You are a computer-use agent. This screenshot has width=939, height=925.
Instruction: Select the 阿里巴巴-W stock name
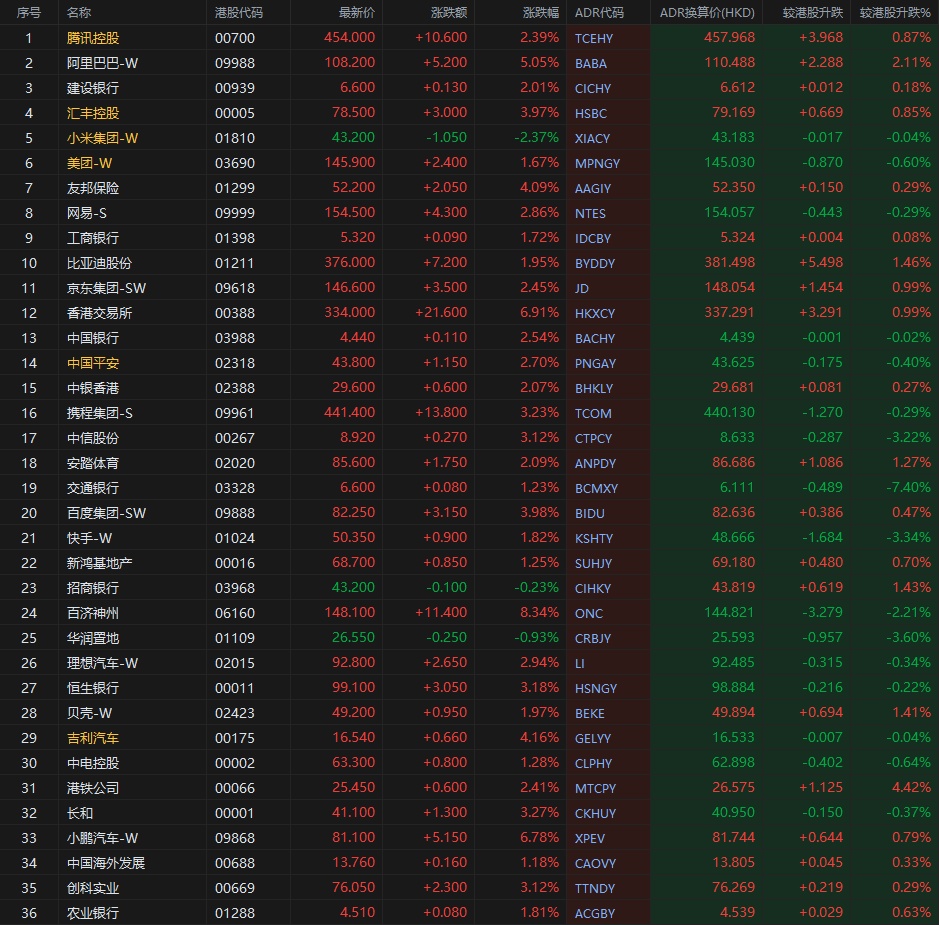click(102, 63)
